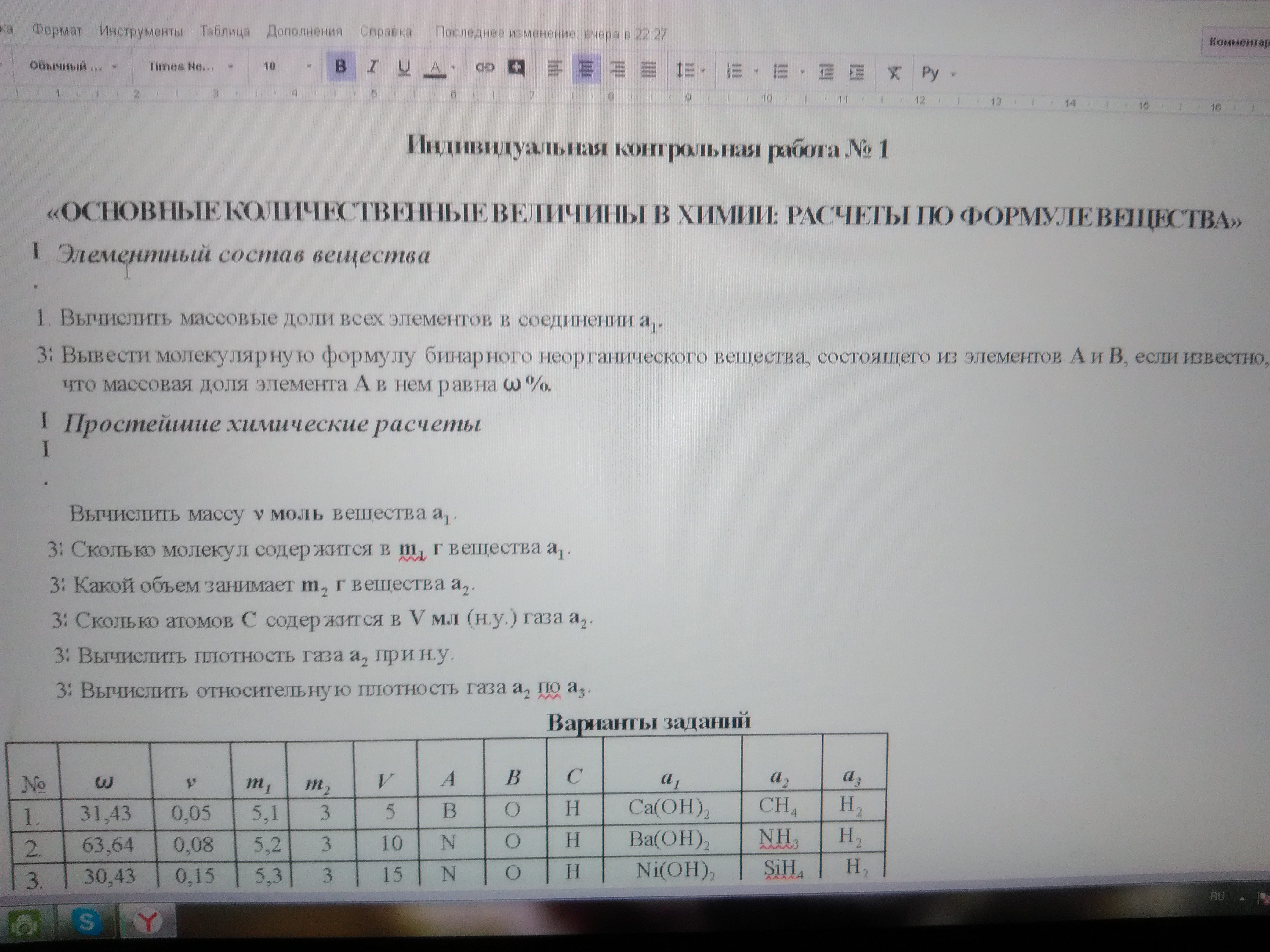The image size is (1270, 952).
Task: Open the text color picker
Action: click(x=436, y=68)
